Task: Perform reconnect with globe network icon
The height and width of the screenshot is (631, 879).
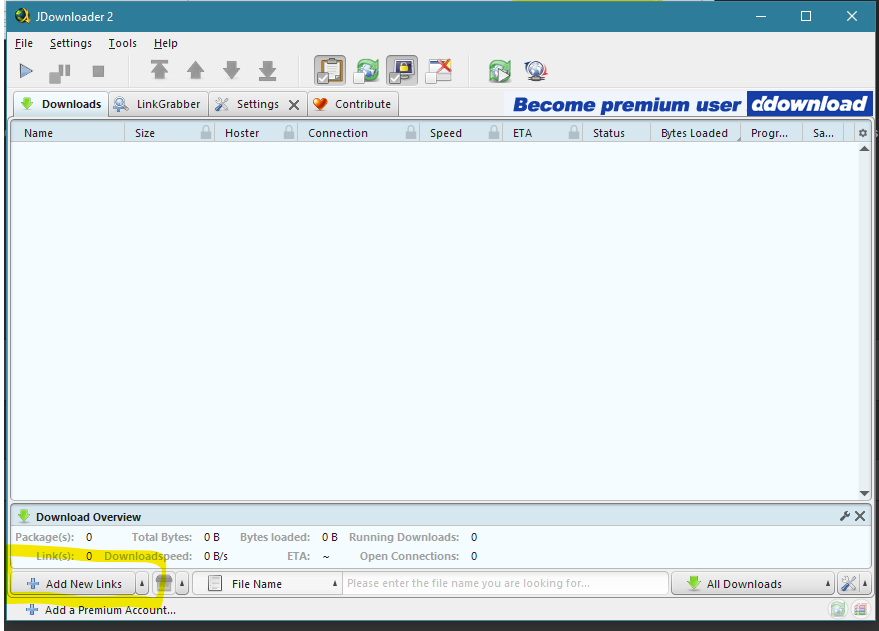Action: (536, 71)
